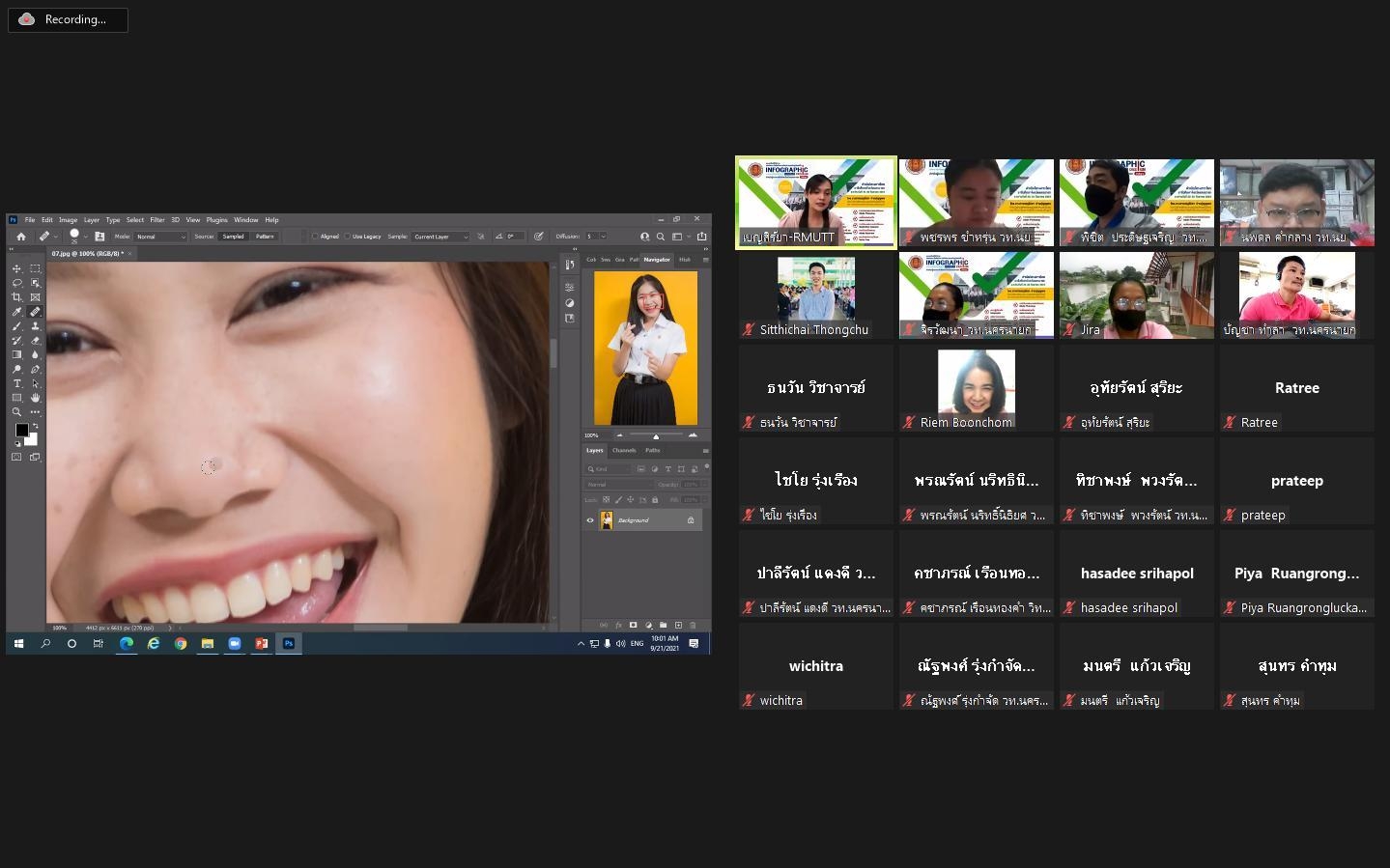Select the Healing Brush tool in toolbox
The height and width of the screenshot is (868, 1390).
(35, 312)
